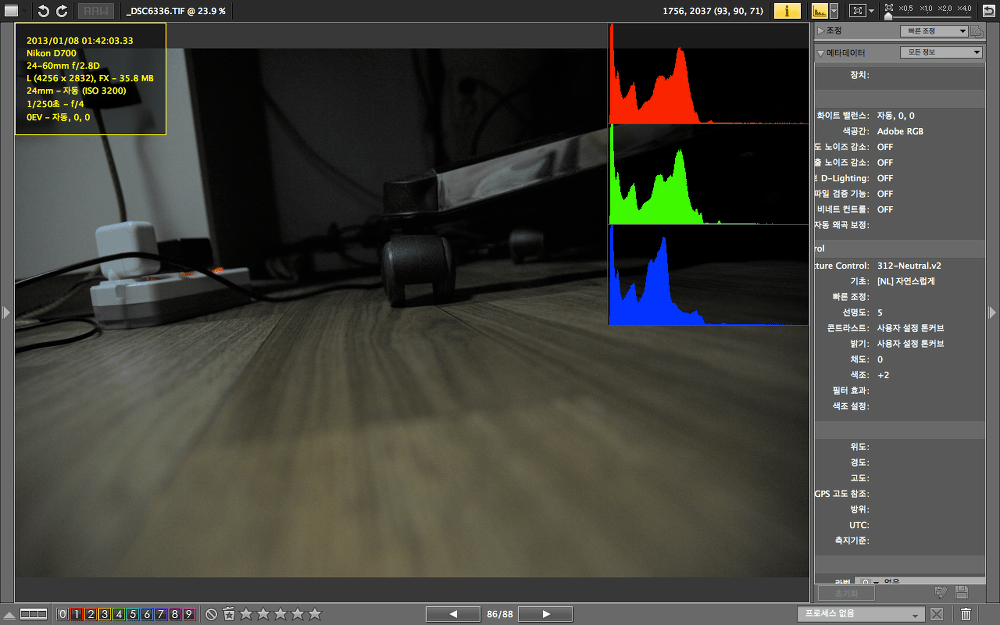
Task: Go to the previous image
Action: click(453, 614)
